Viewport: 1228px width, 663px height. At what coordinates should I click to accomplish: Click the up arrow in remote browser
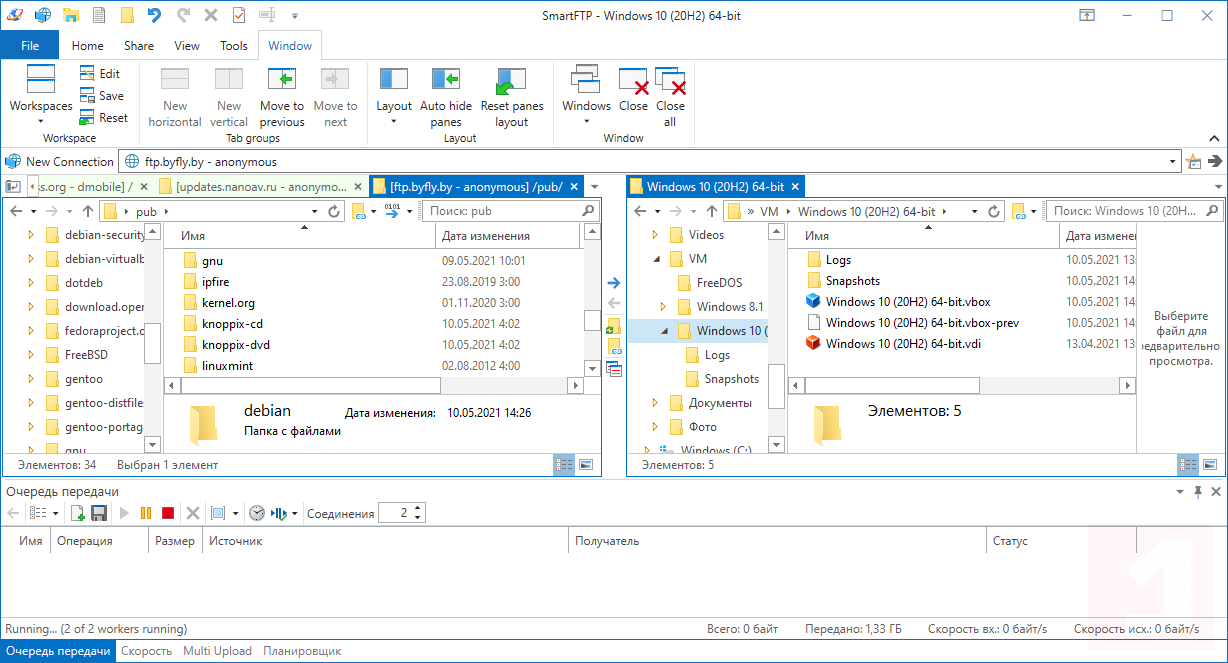pyautogui.click(x=88, y=211)
